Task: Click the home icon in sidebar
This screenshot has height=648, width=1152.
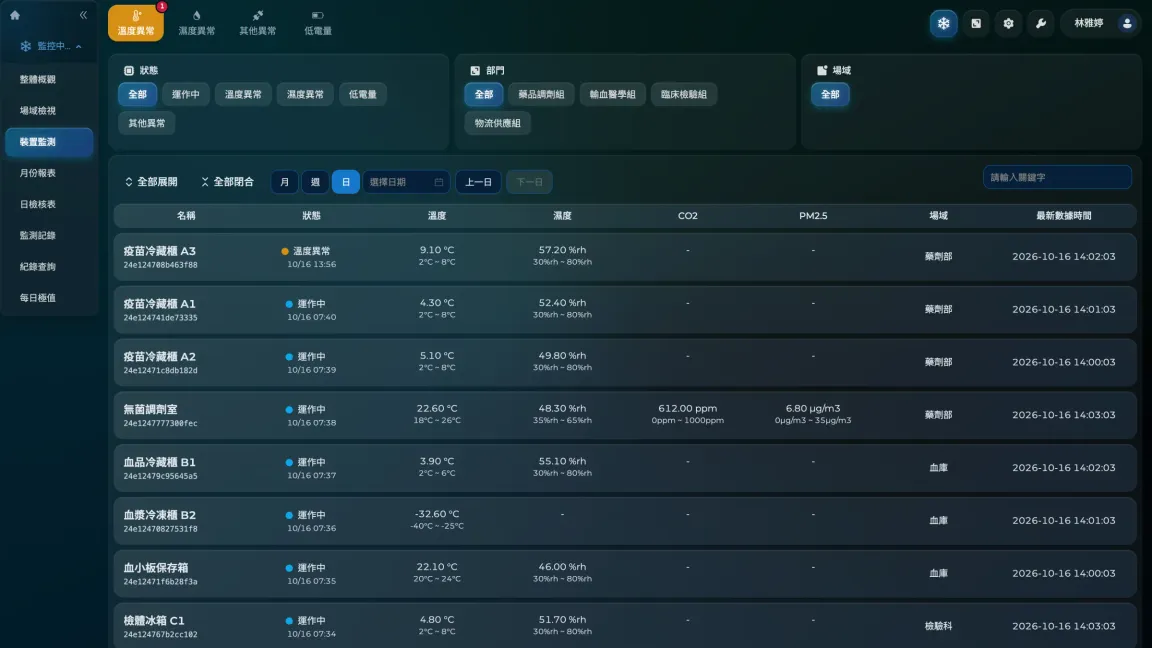Action: pyautogui.click(x=15, y=15)
